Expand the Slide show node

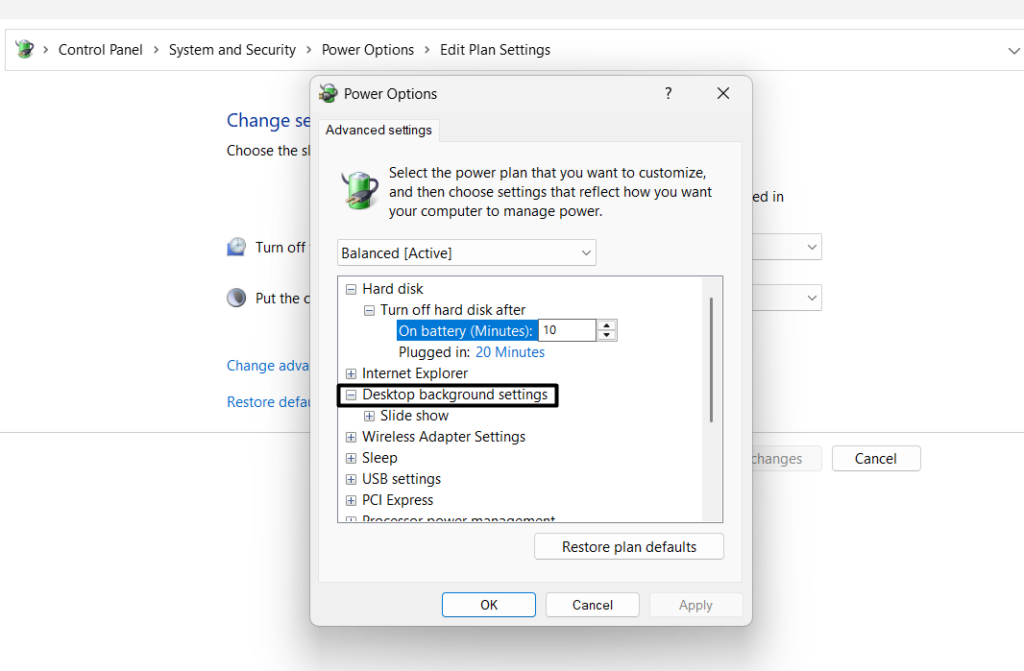[369, 416]
